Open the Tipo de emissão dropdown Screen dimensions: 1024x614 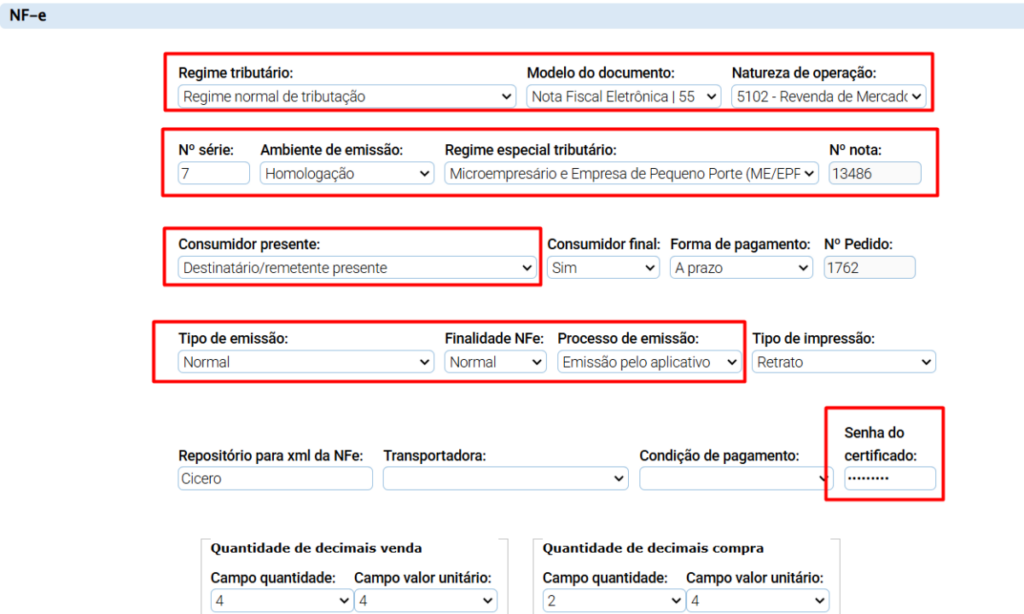pyautogui.click(x=306, y=362)
